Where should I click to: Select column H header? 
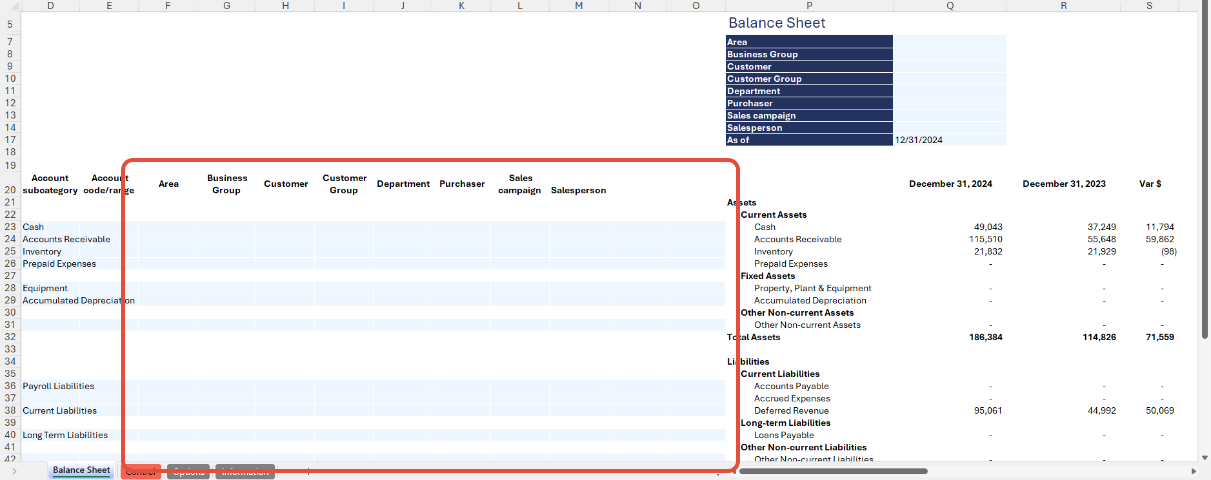pos(285,6)
